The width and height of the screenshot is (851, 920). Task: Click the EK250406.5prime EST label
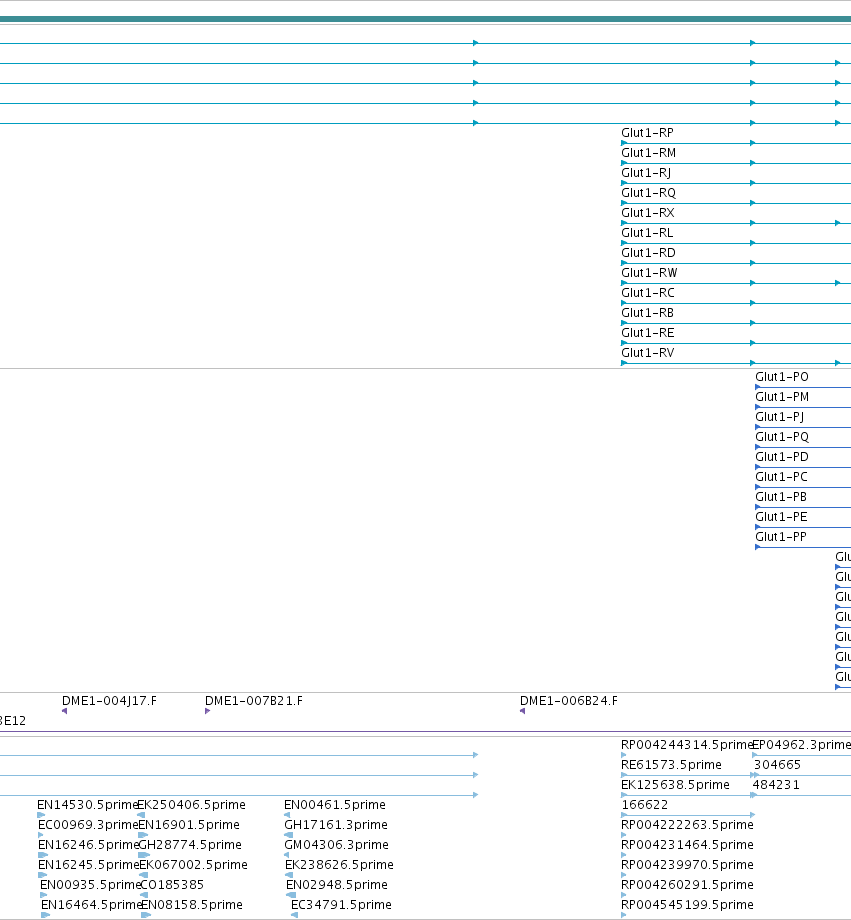coord(191,804)
